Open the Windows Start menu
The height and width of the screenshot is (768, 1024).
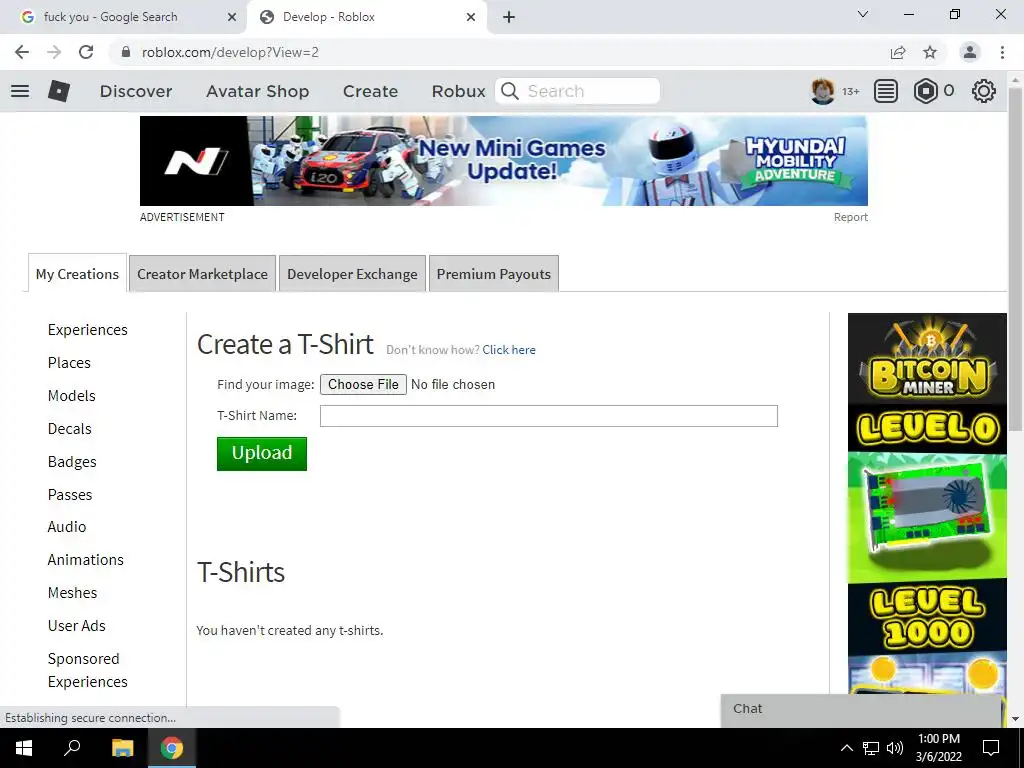(24, 748)
